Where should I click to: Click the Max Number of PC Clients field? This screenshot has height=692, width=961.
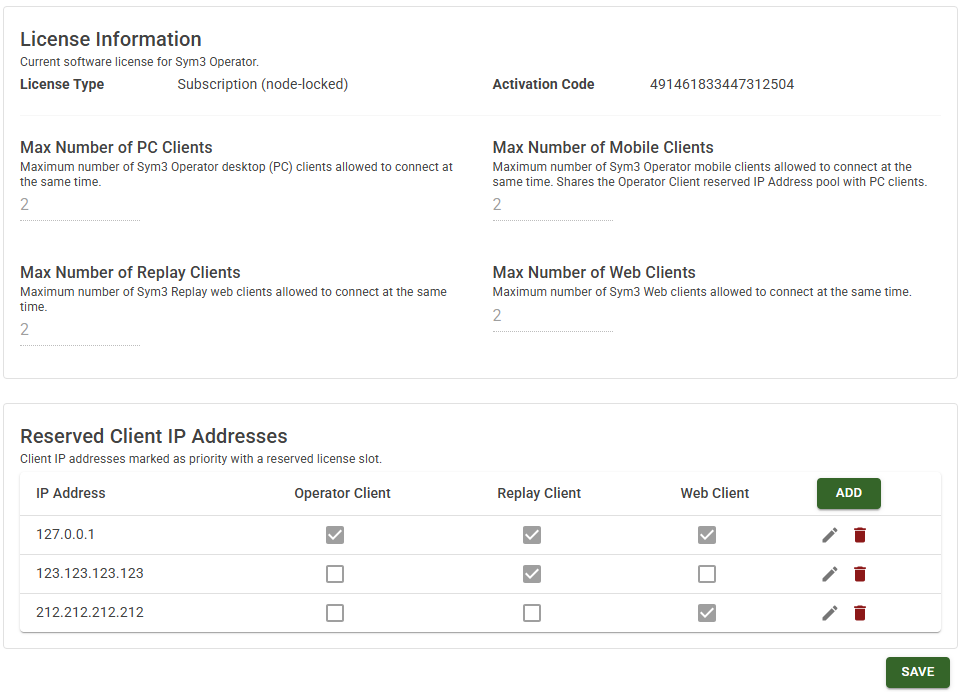click(x=80, y=205)
